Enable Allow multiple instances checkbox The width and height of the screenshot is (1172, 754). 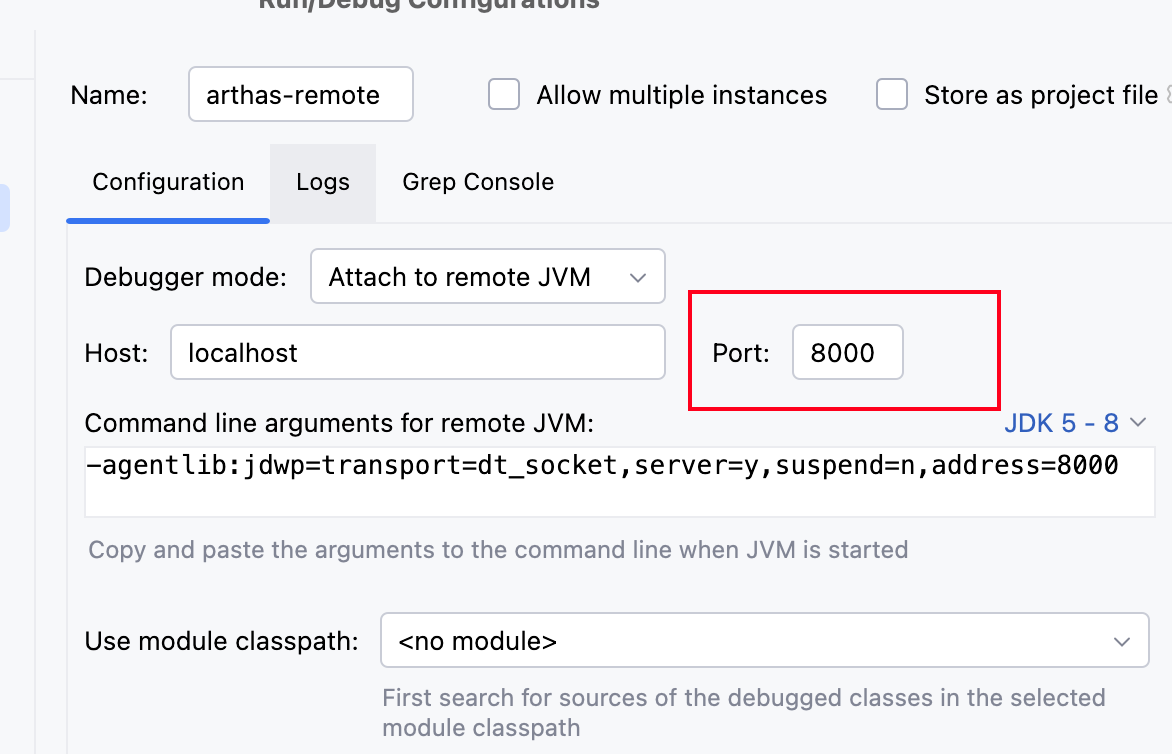coord(504,96)
